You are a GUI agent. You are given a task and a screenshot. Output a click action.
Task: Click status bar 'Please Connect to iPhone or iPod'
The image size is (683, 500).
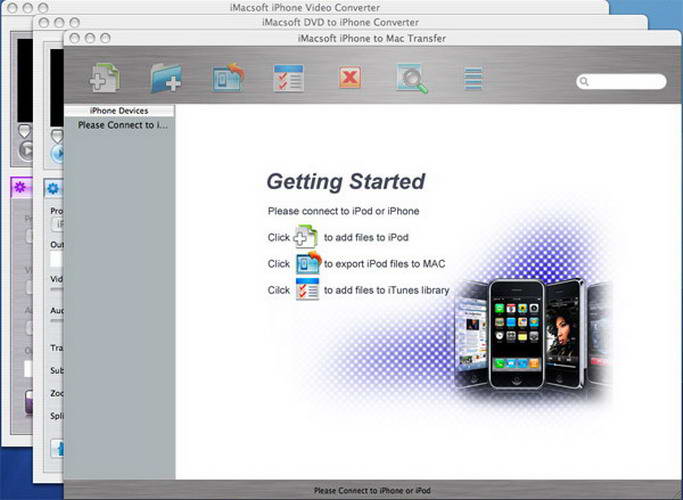click(372, 490)
